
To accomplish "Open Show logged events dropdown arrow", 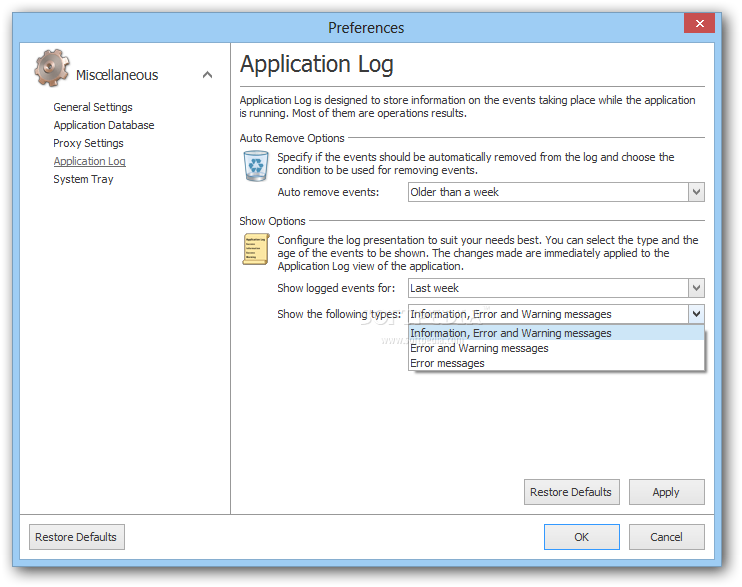I will [x=696, y=288].
